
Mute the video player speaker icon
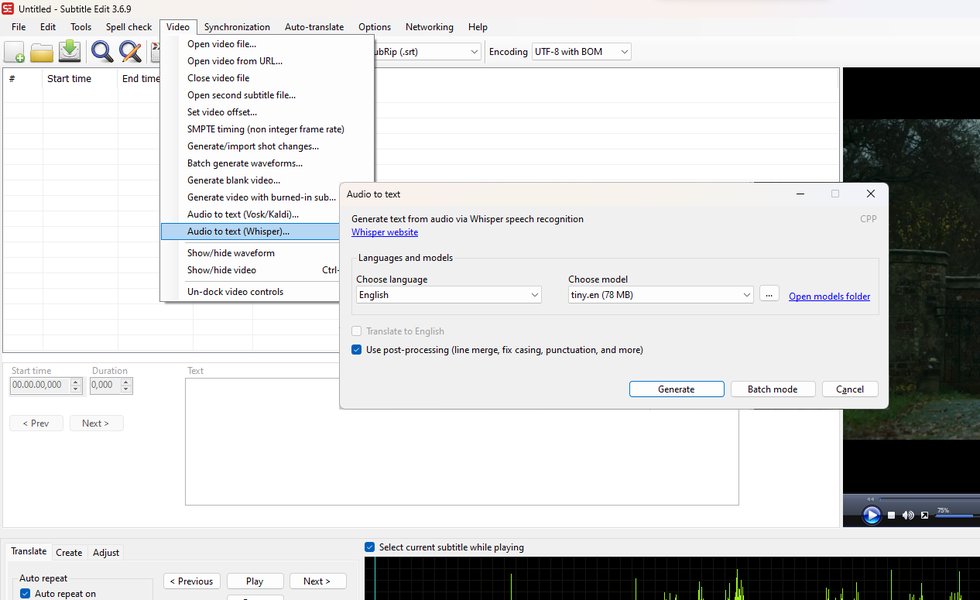(908, 515)
